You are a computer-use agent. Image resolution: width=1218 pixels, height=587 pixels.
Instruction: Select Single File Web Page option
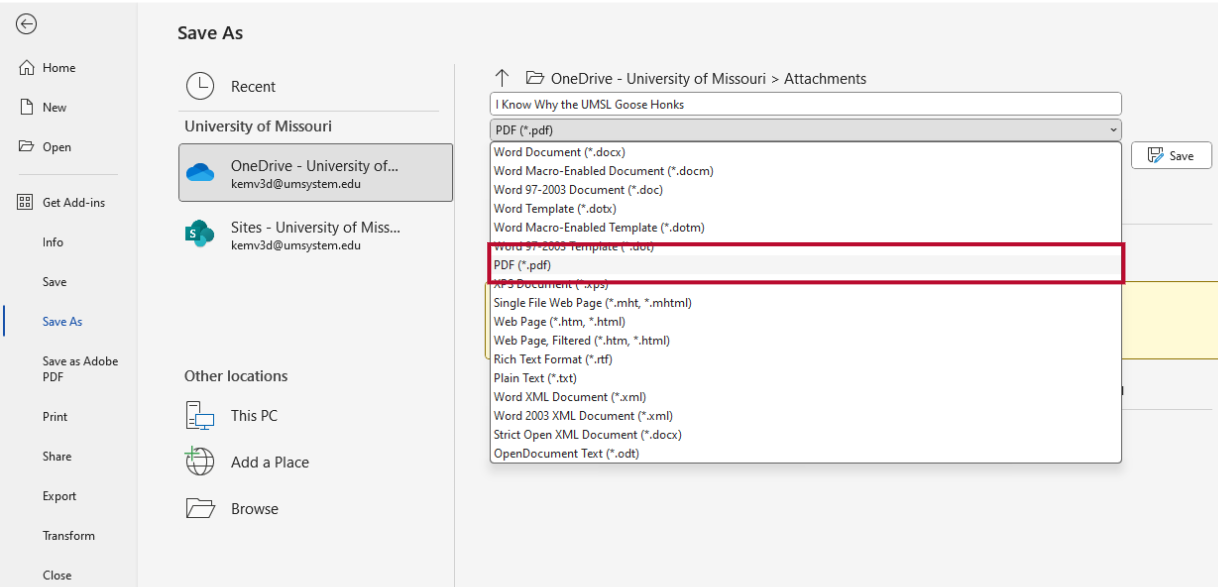(805, 303)
